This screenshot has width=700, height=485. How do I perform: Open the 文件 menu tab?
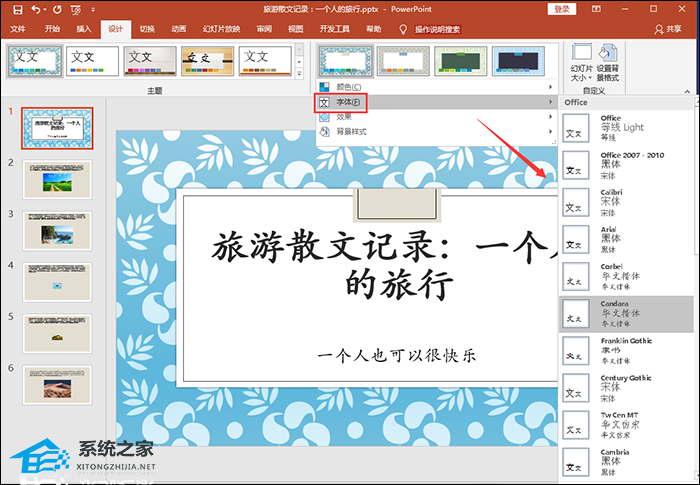[18, 29]
